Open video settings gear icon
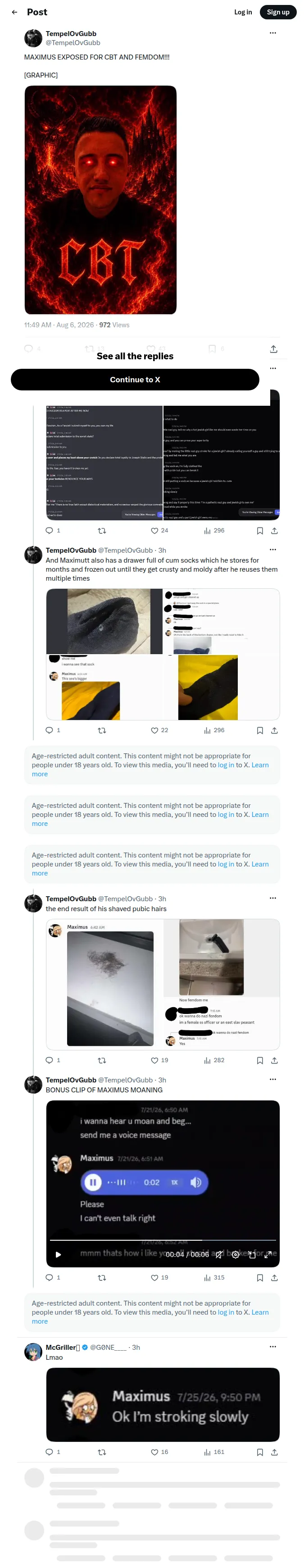 pyautogui.click(x=235, y=1255)
